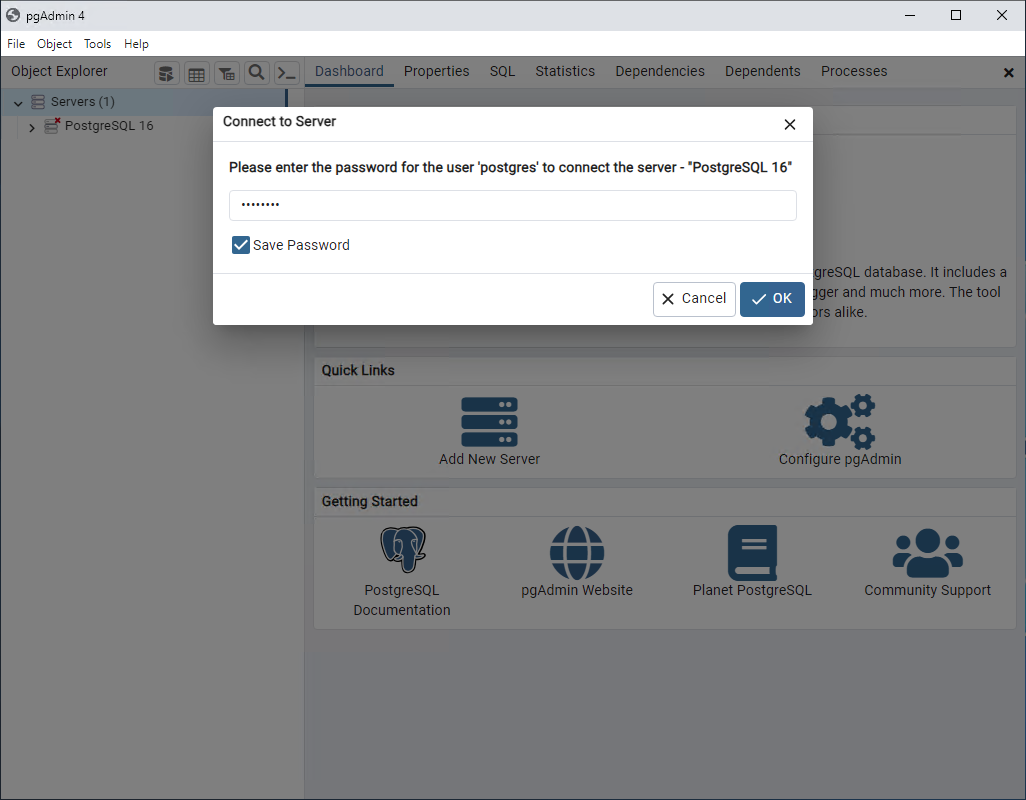This screenshot has height=800, width=1026.
Task: Click the Configure pgAdmin link text
Action: 840,459
